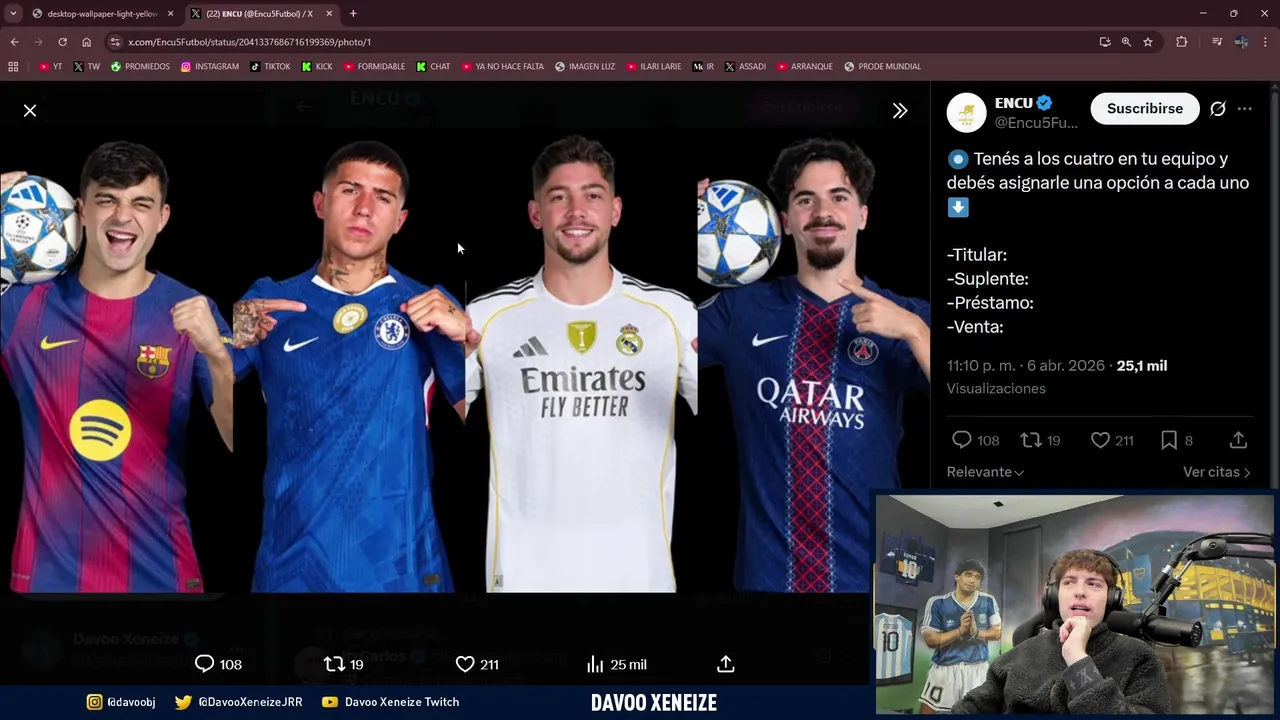1280x720 pixels.
Task: Open the TIKTOK bookmark
Action: 270,67
